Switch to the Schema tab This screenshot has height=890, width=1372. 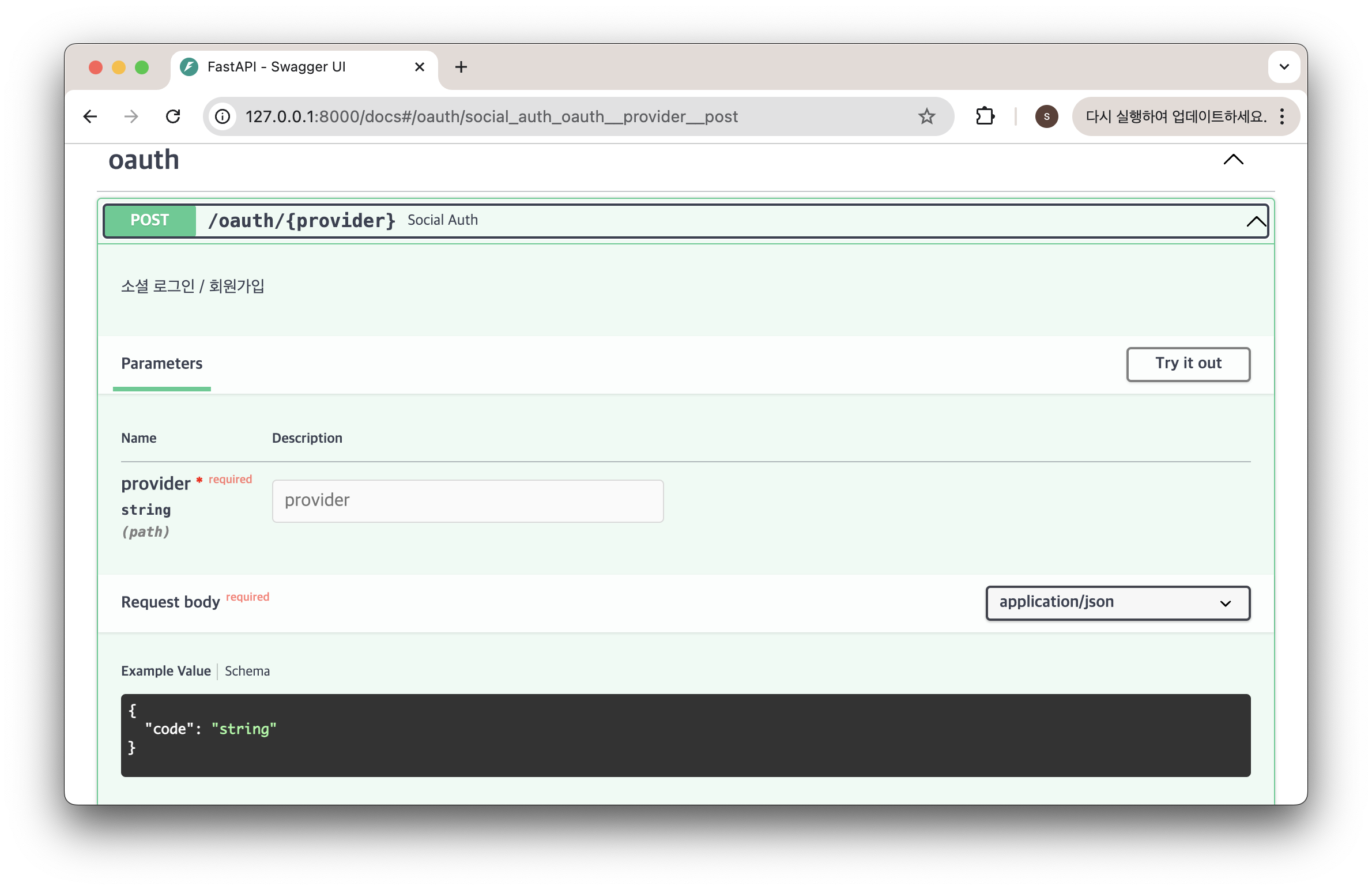tap(247, 671)
